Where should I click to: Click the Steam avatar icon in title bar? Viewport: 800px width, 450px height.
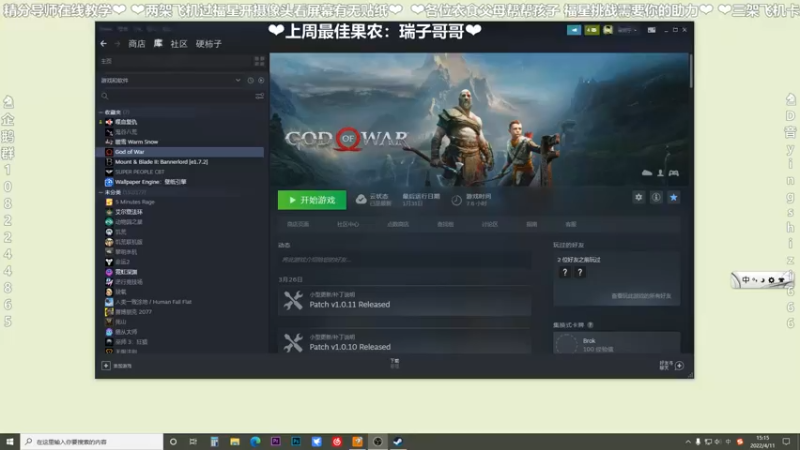point(608,30)
